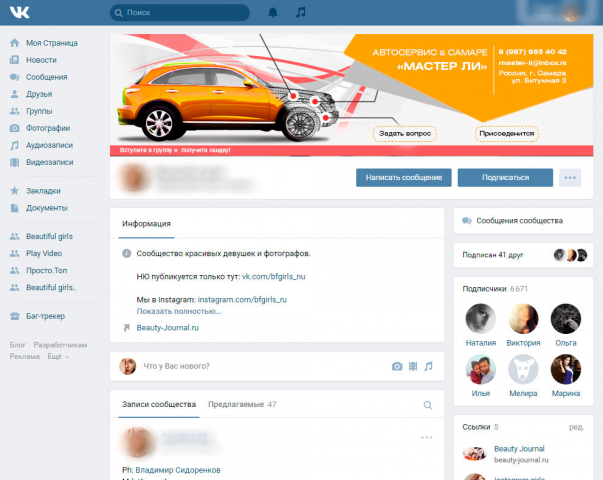Click the VK logo in header
This screenshot has height=480, width=603.
click(20, 12)
